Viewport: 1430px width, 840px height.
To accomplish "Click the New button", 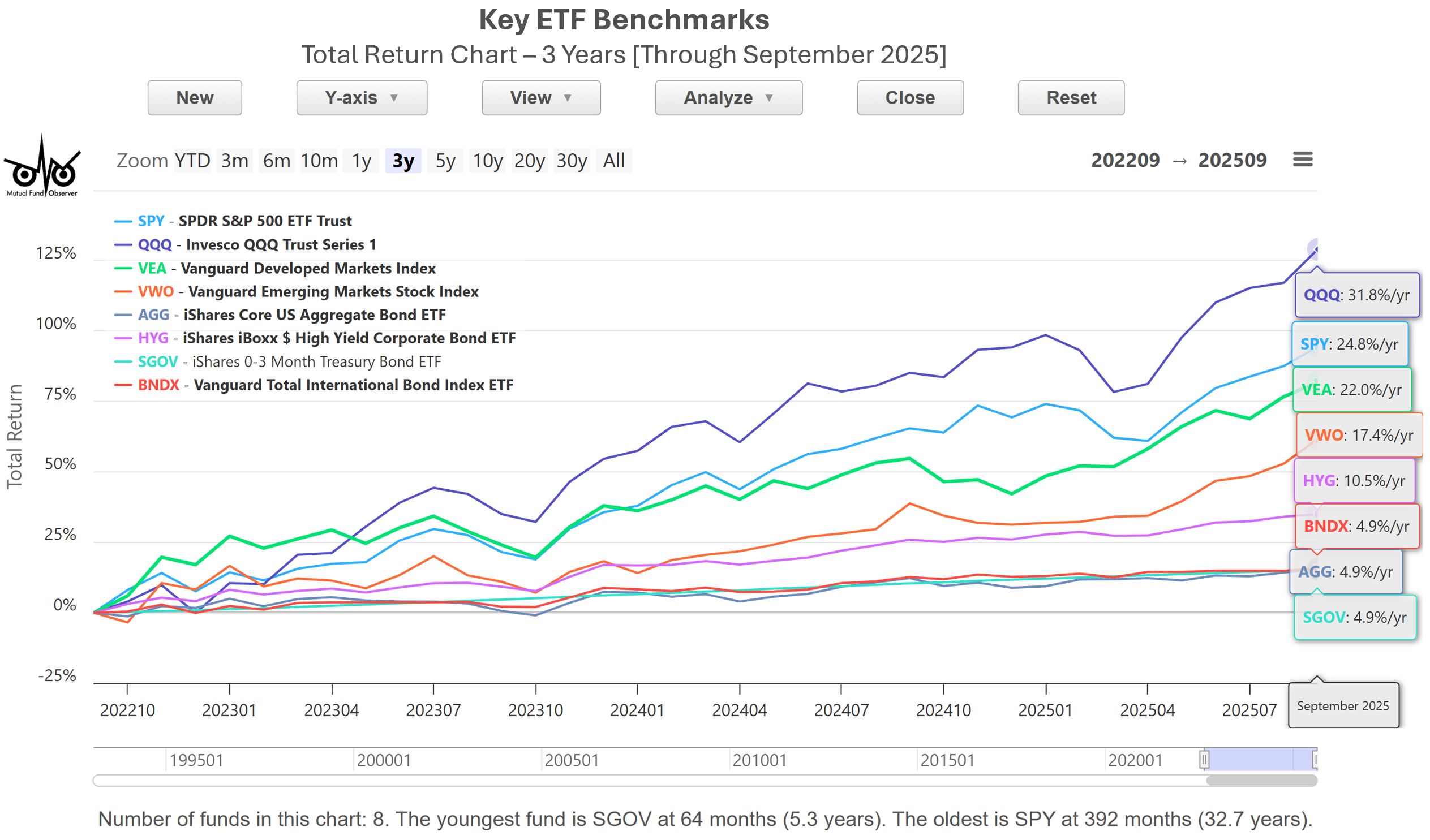I will pos(195,97).
